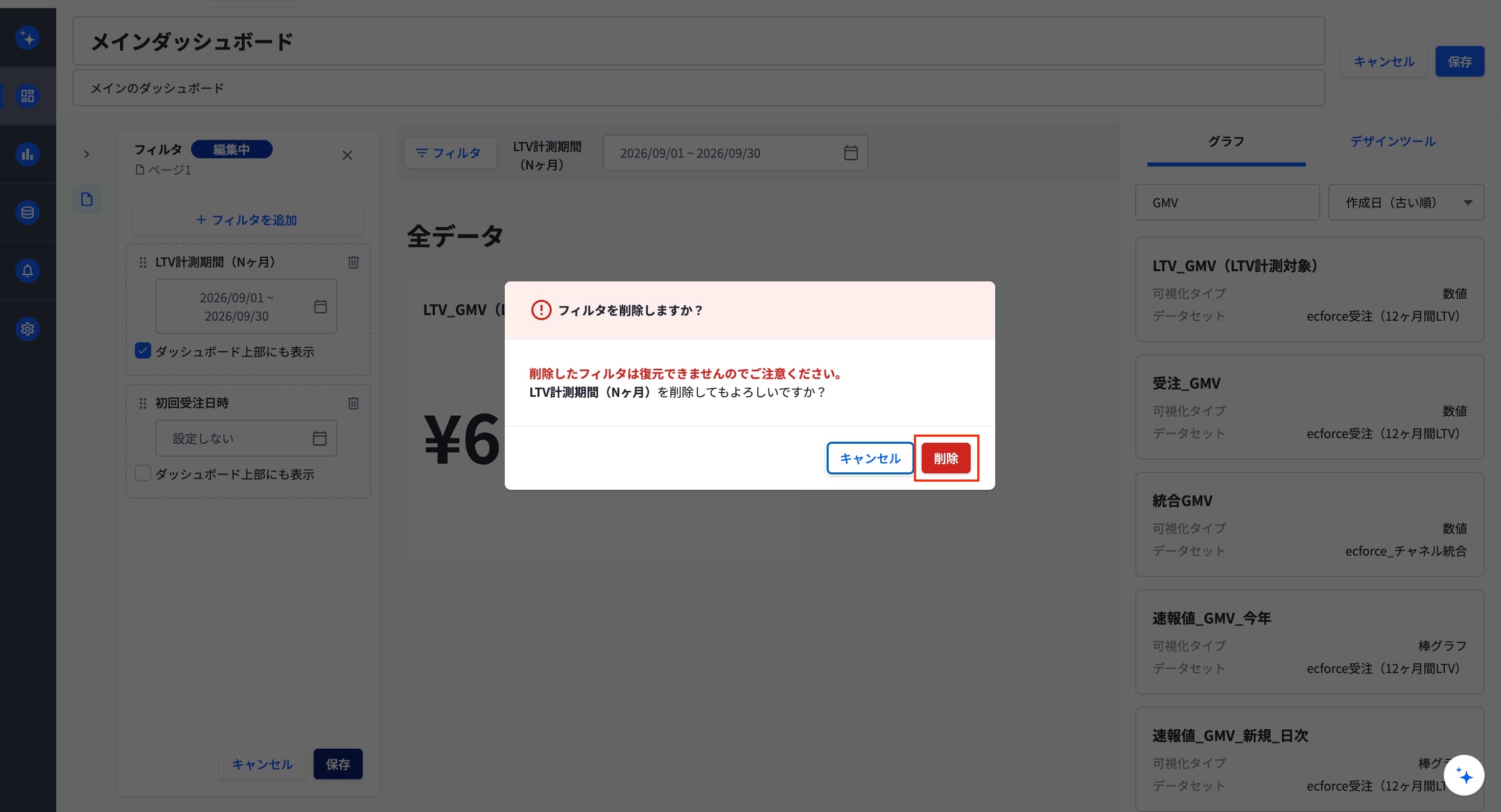Select the LTV_GMV（LTV計測対象） graph card

(x=1309, y=290)
